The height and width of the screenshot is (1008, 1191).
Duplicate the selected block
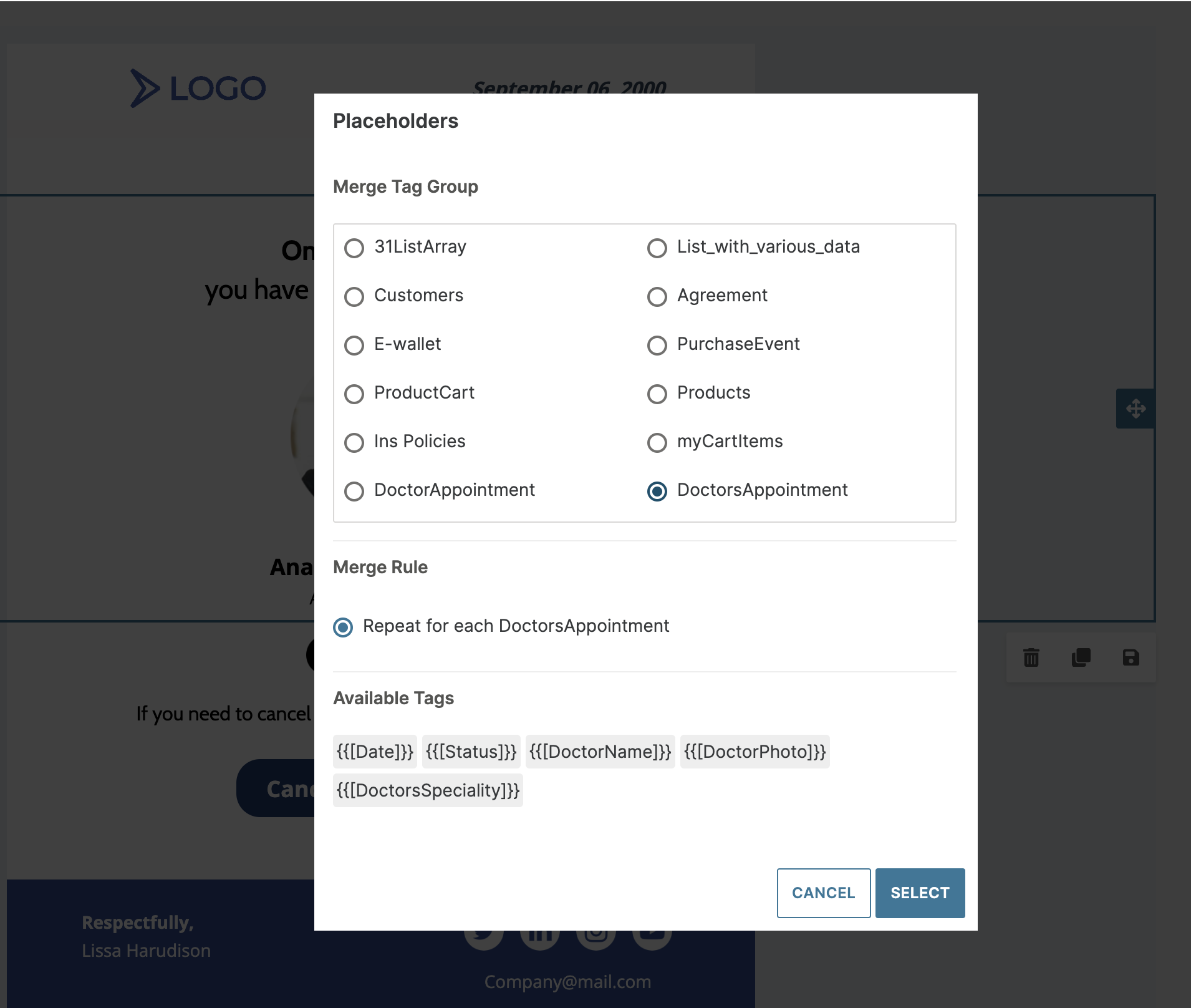point(1081,657)
